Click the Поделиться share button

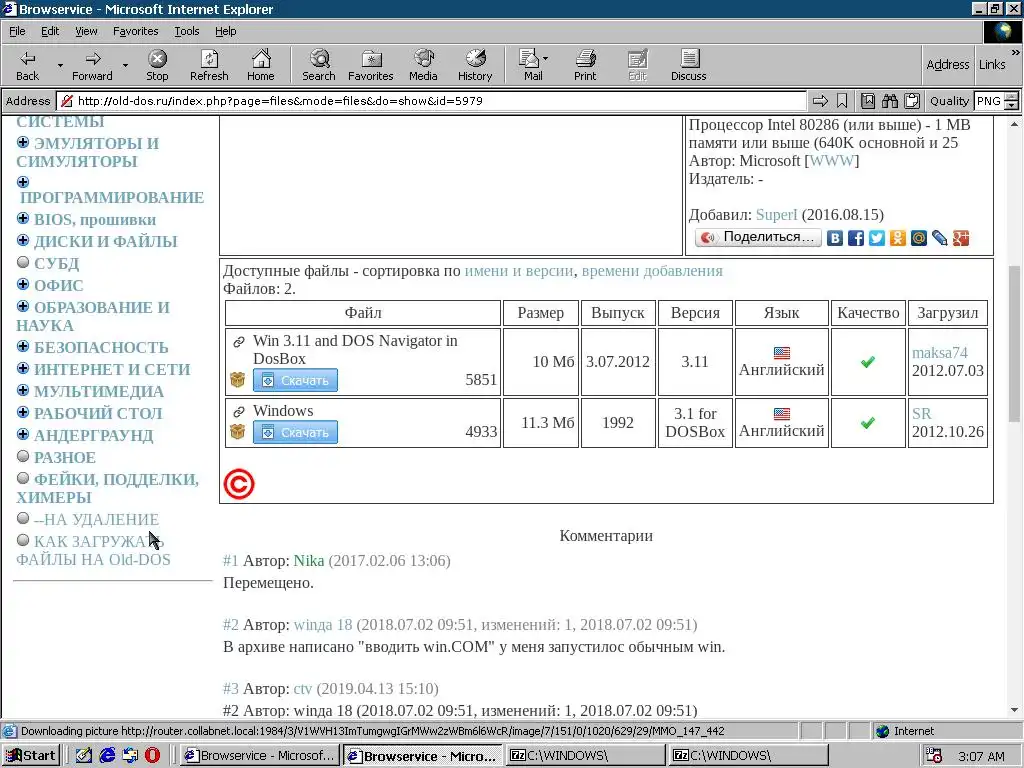tap(758, 237)
